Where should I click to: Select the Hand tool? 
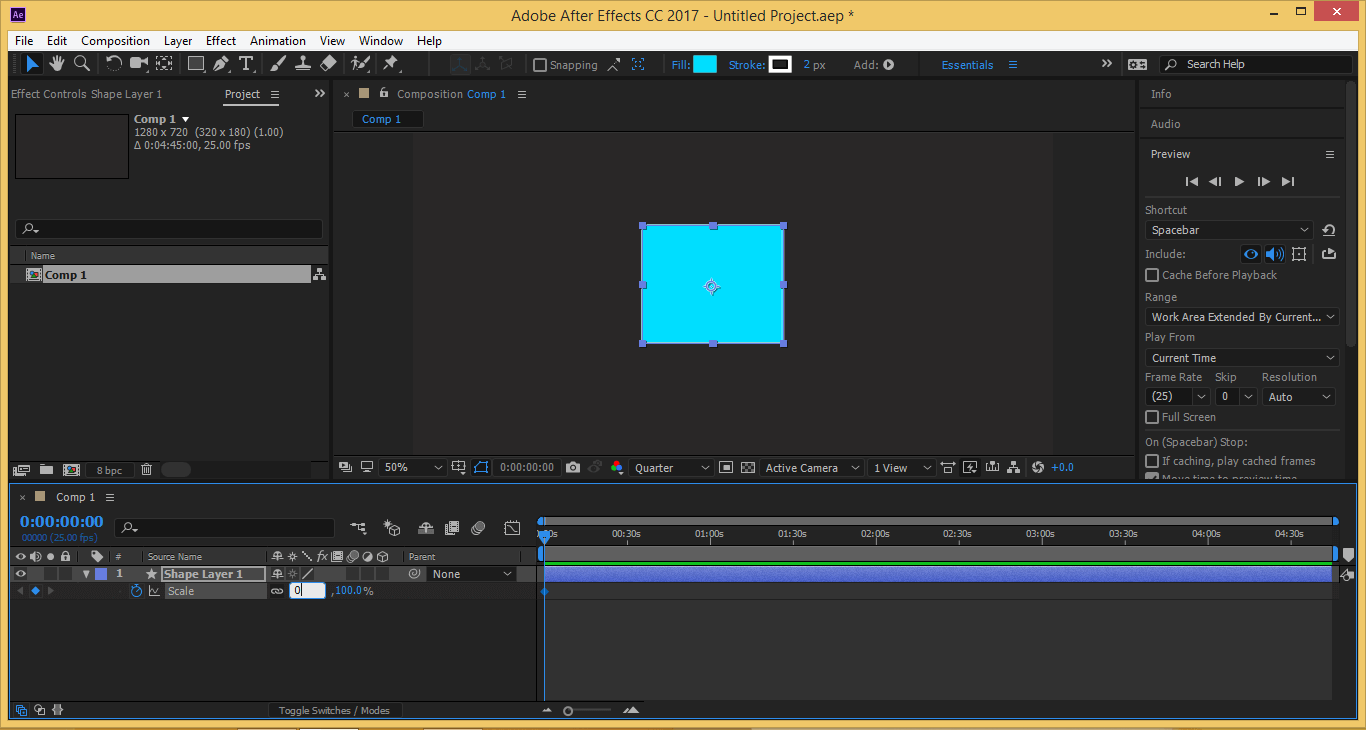click(57, 64)
